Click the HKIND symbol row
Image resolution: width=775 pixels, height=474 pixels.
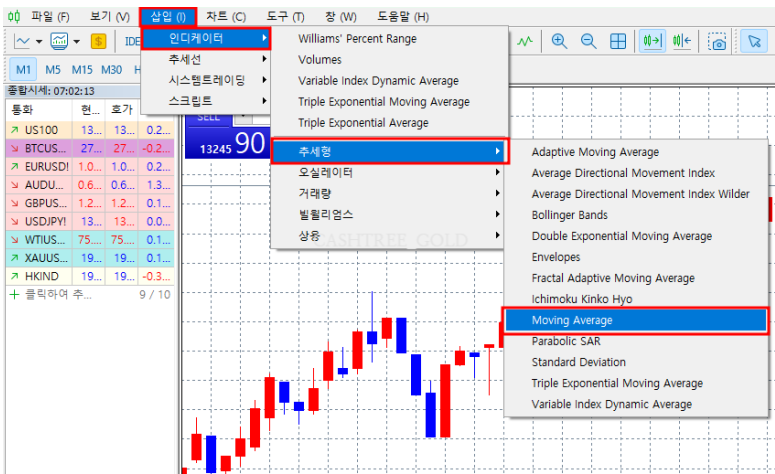tap(90, 276)
